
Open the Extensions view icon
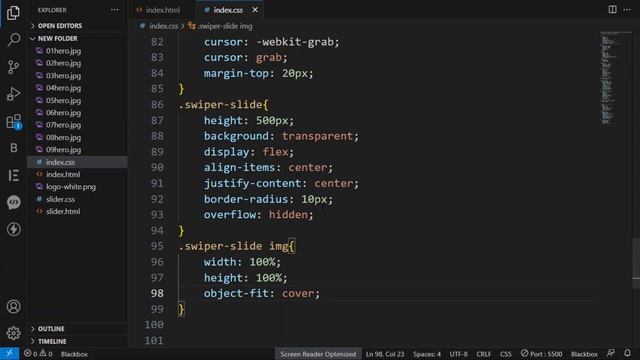tap(13, 121)
